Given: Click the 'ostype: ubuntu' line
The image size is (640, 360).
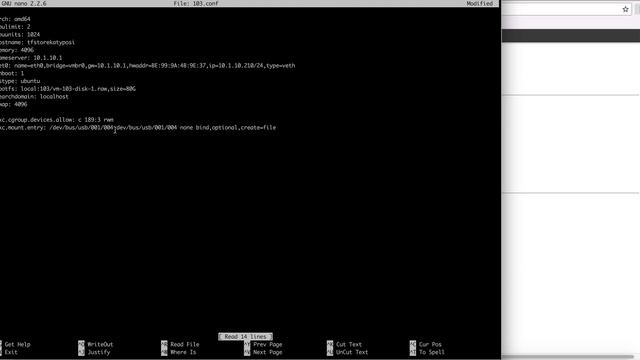Looking at the screenshot, I should (x=20, y=81).
